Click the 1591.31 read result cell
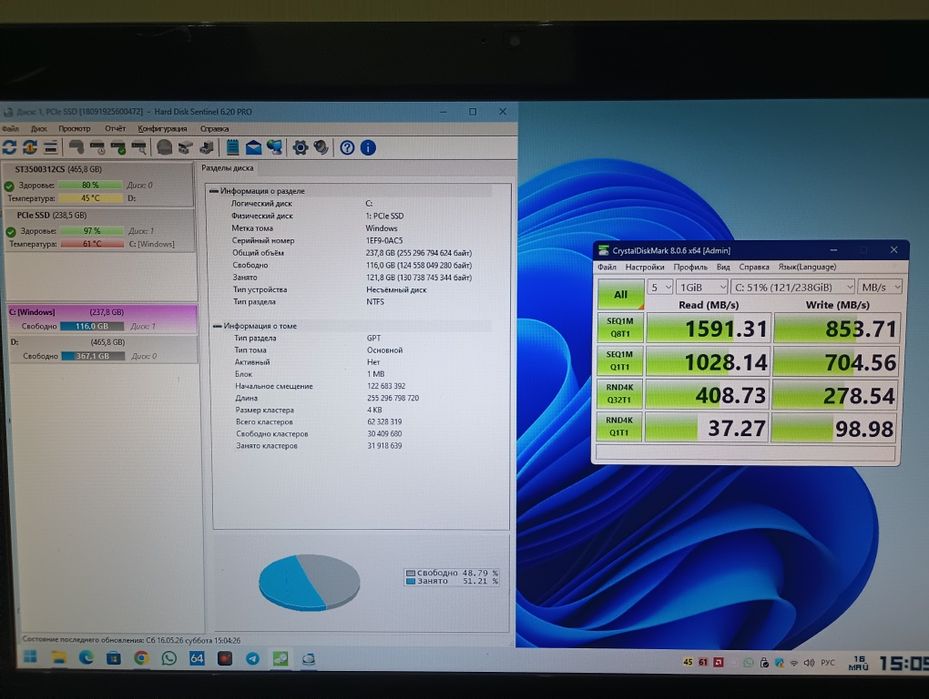929x699 pixels. tap(709, 328)
